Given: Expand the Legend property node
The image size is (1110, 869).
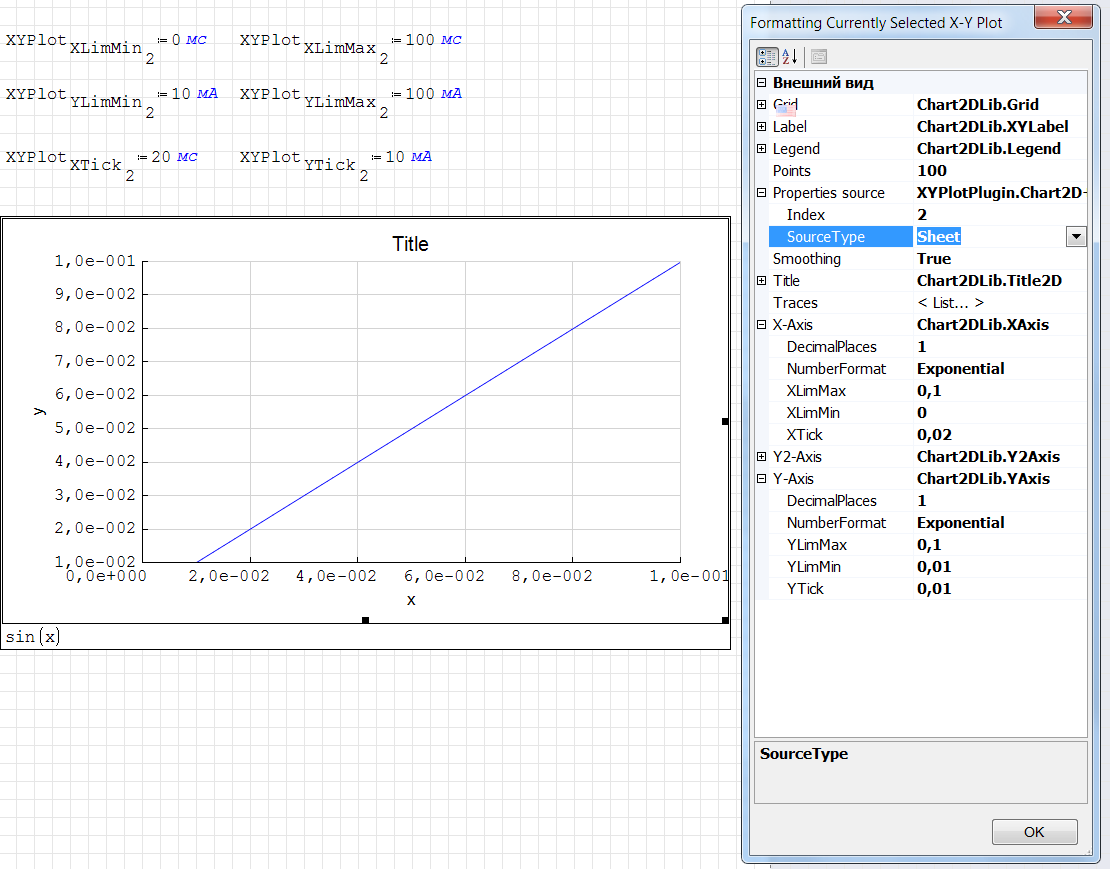Looking at the screenshot, I should pos(762,149).
